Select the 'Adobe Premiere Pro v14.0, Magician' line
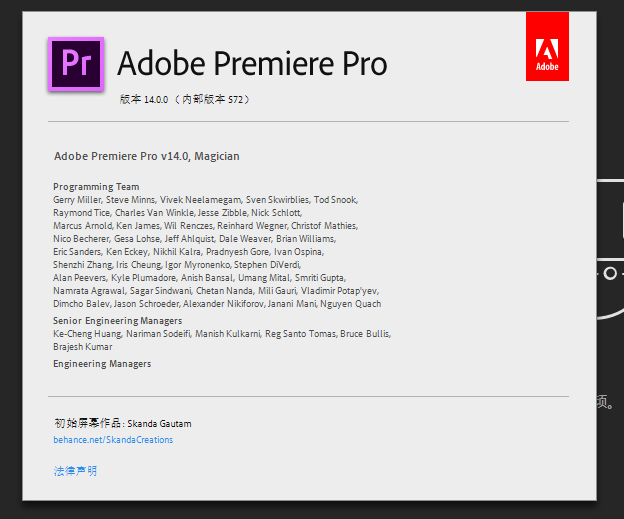This screenshot has width=624, height=519. (x=146, y=156)
